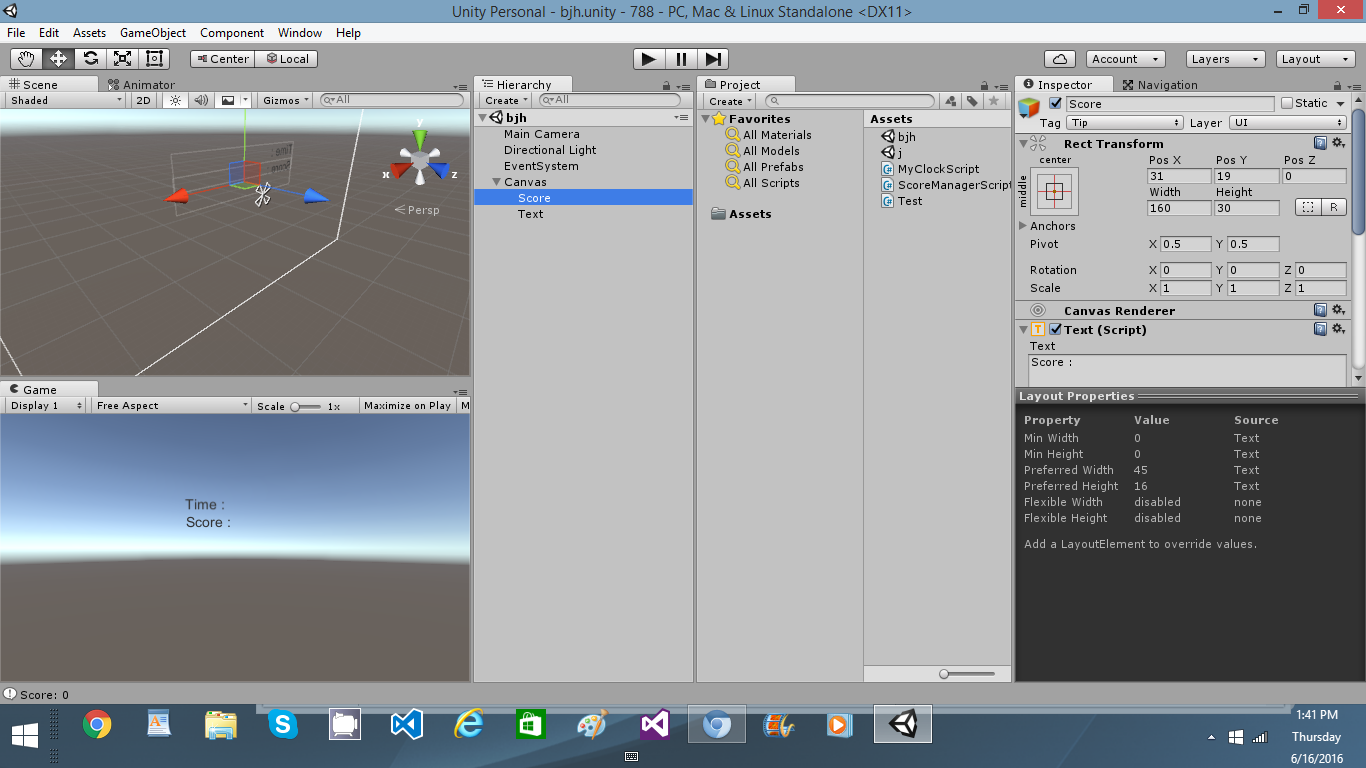Open the Component menu
This screenshot has height=768, width=1366.
[x=232, y=33]
